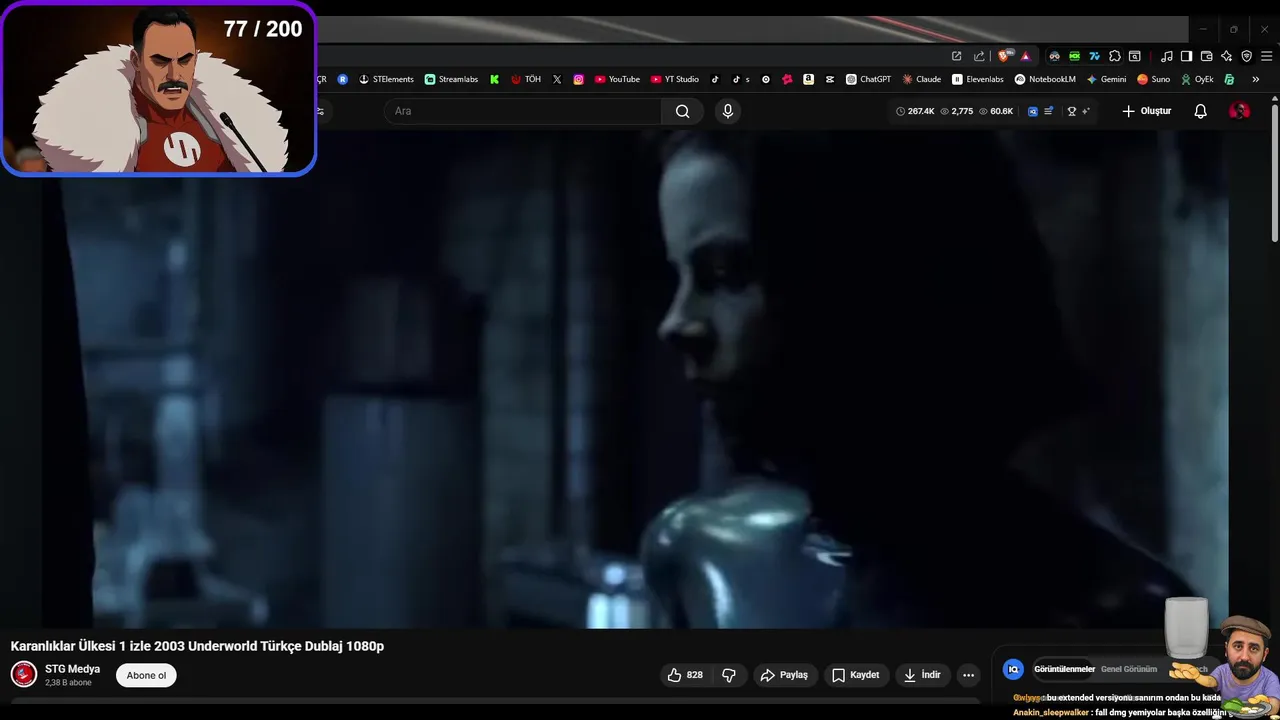This screenshot has width=1280, height=720.
Task: Open the blue R bookmark icon
Action: tap(343, 79)
